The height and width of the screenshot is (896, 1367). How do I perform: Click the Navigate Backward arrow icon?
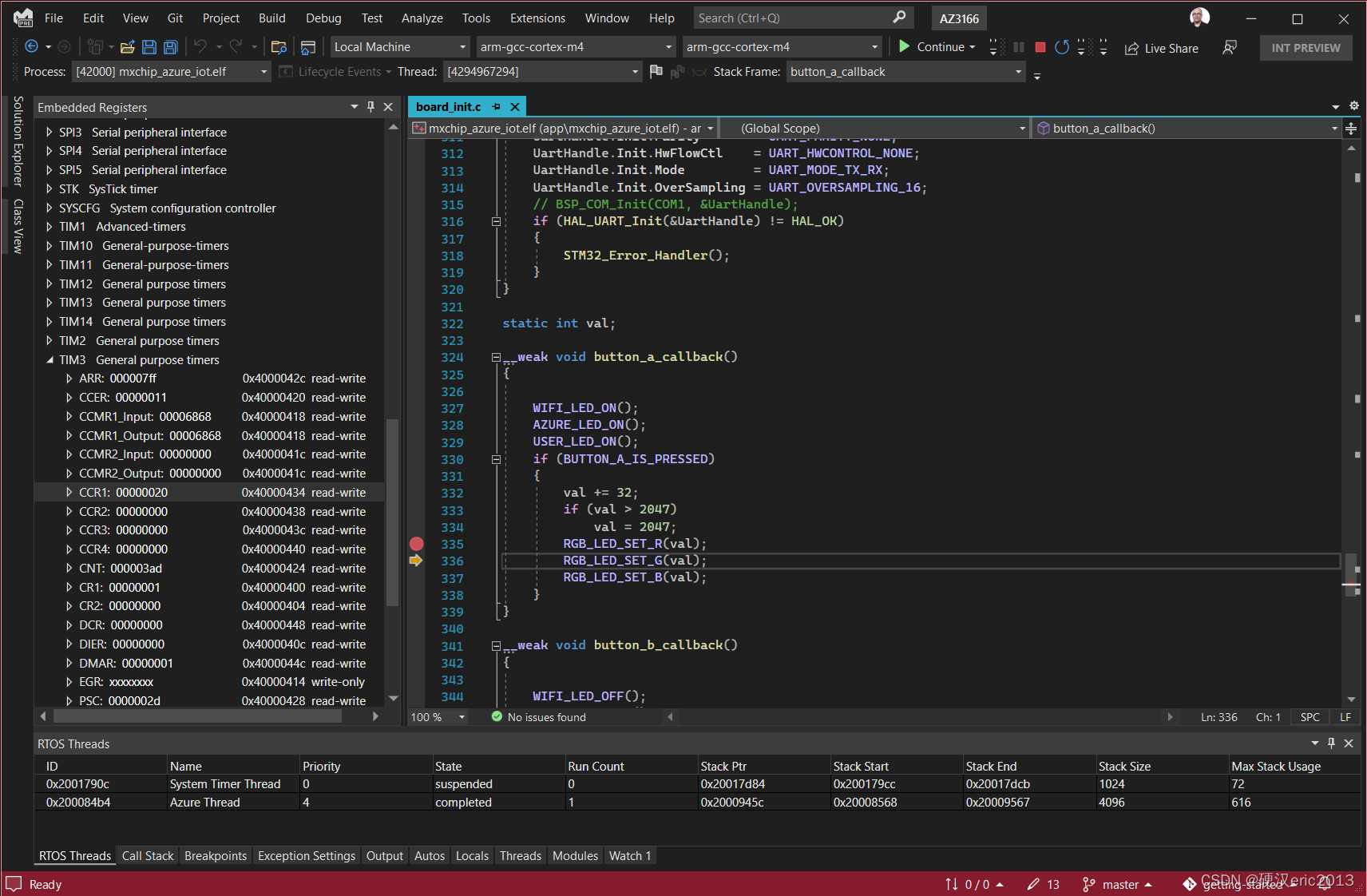(x=31, y=47)
